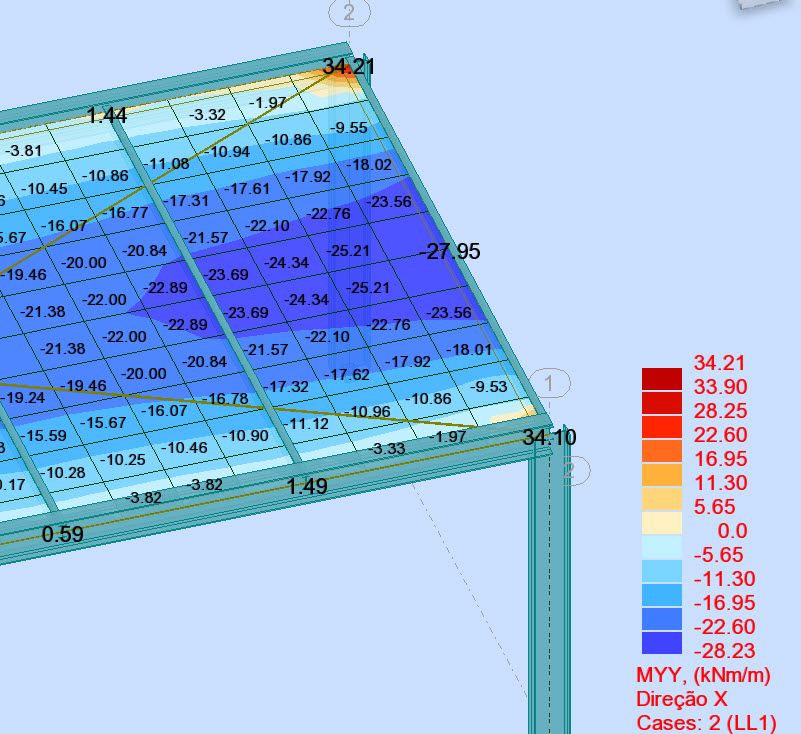Click the -28.23 legend minimum value
This screenshot has width=801, height=734.
pyautogui.click(x=724, y=651)
